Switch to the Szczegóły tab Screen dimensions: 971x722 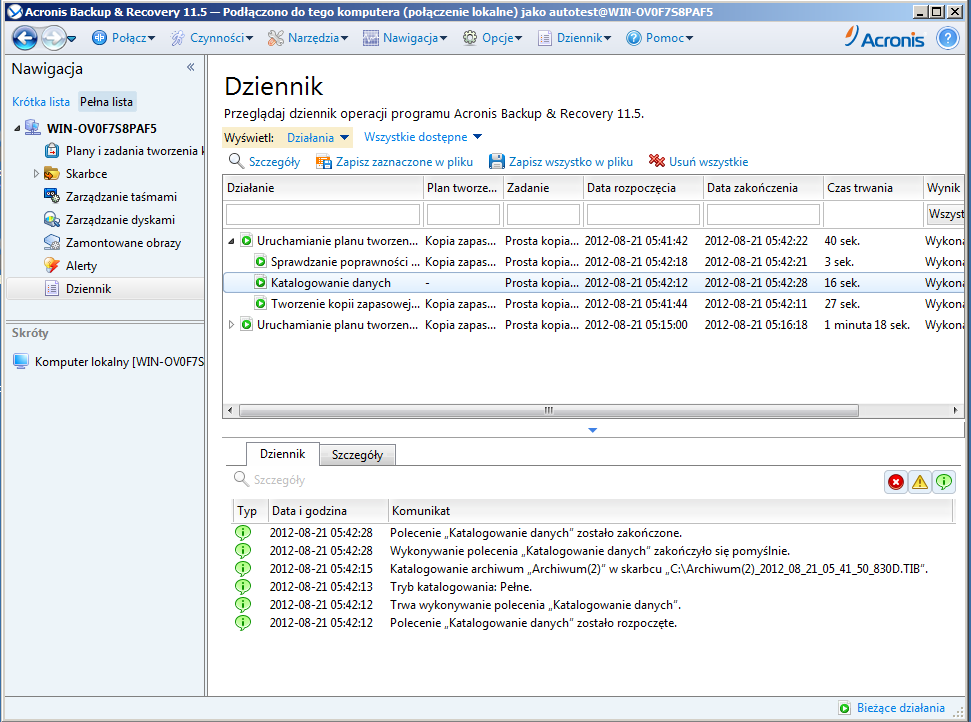(x=357, y=455)
